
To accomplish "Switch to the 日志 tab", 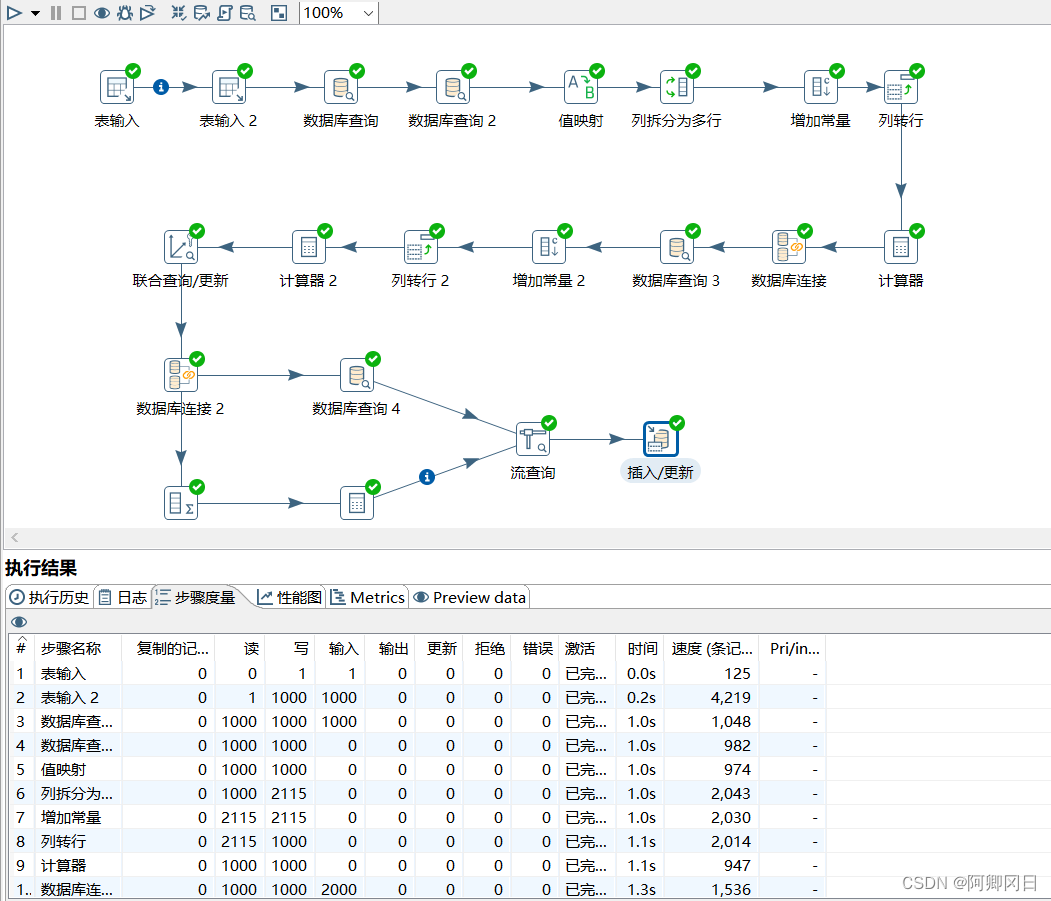I will pyautogui.click(x=122, y=597).
